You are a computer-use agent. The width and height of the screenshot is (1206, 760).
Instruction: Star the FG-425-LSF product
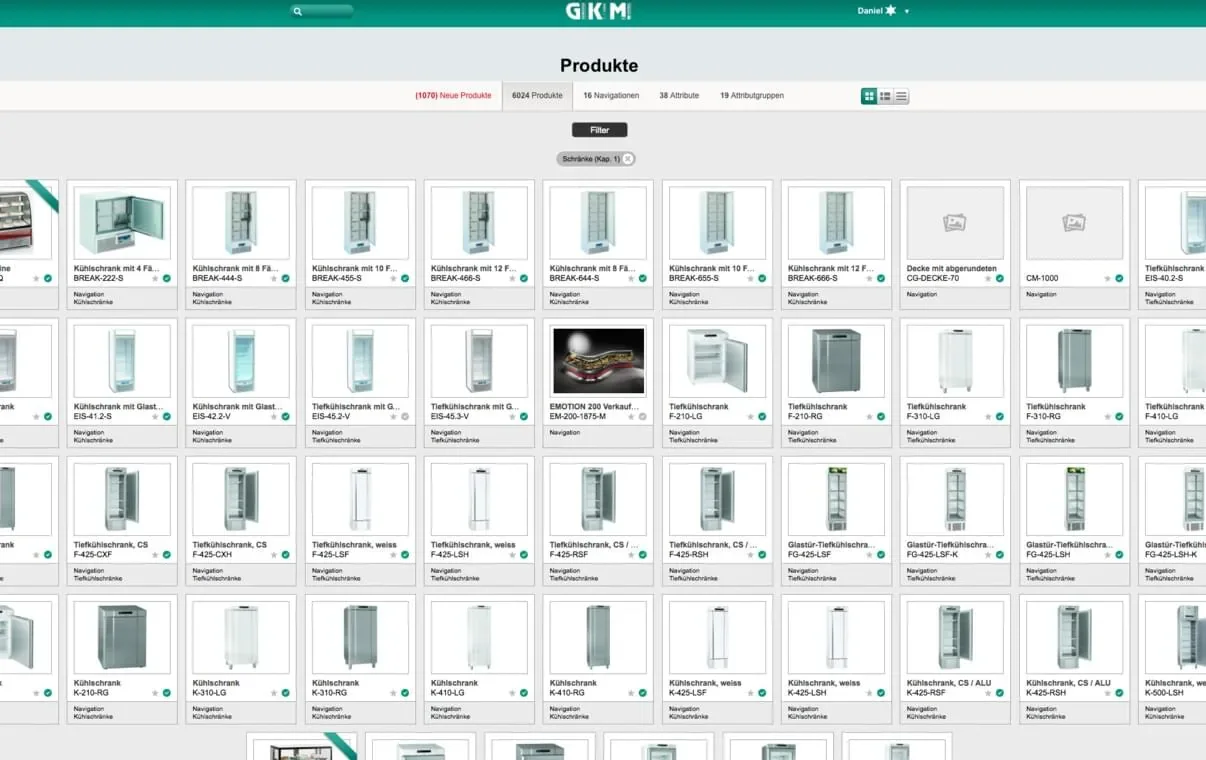point(870,554)
